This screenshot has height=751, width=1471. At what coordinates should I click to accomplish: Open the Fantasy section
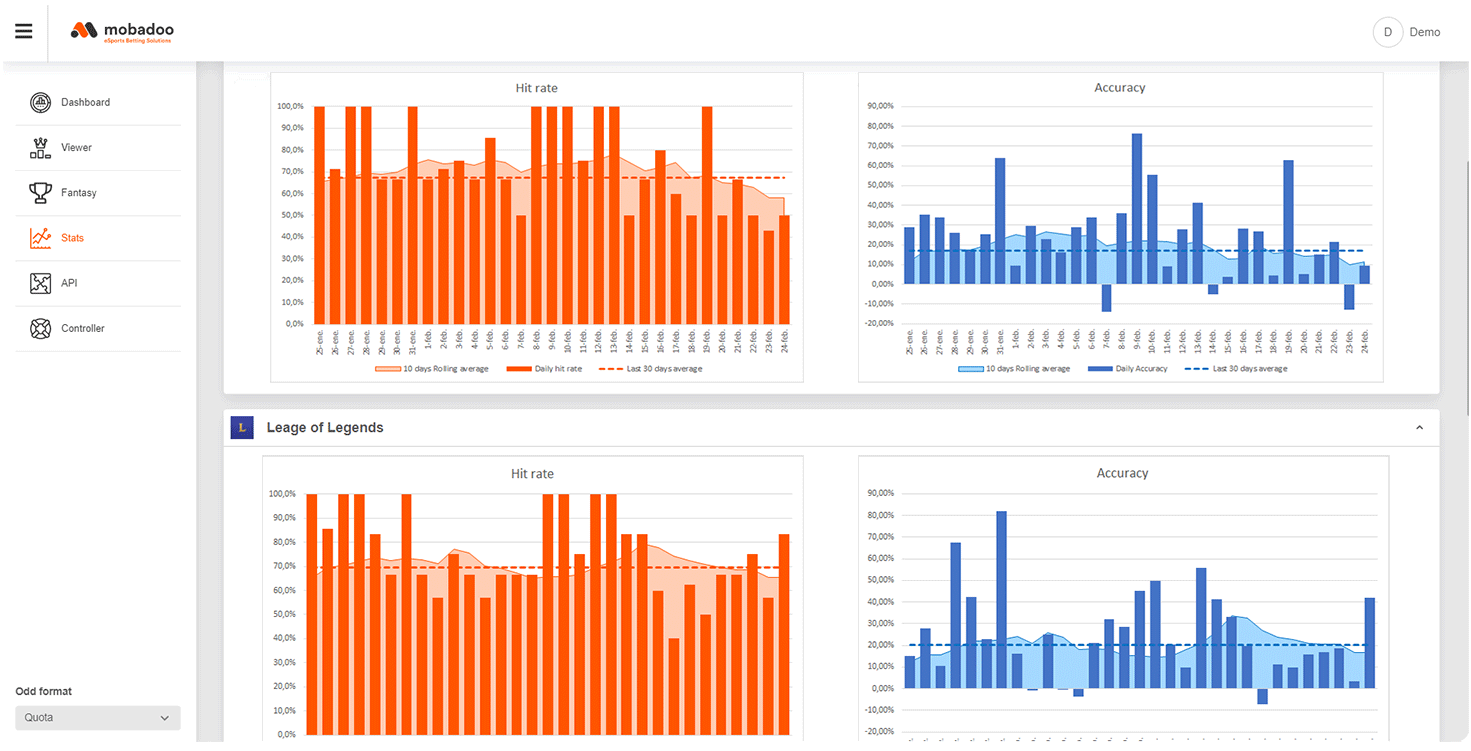[x=79, y=193]
